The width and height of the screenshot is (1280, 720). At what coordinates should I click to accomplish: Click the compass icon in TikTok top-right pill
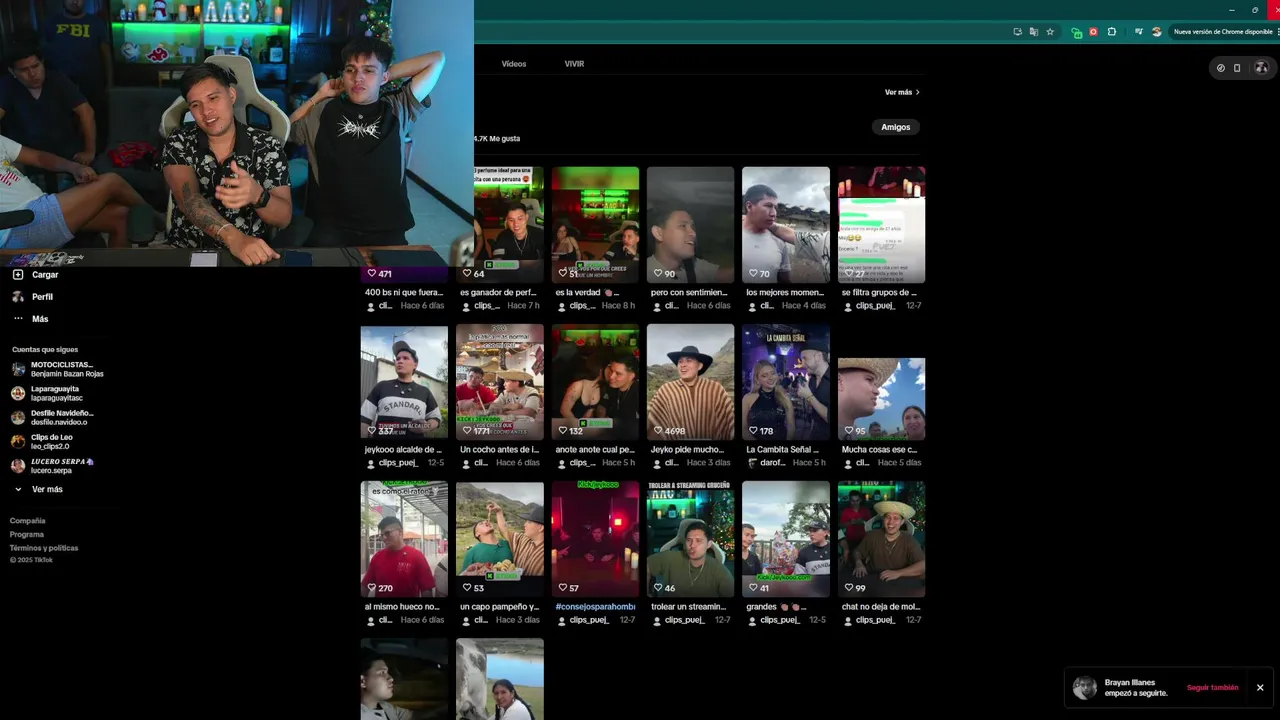tap(1221, 68)
